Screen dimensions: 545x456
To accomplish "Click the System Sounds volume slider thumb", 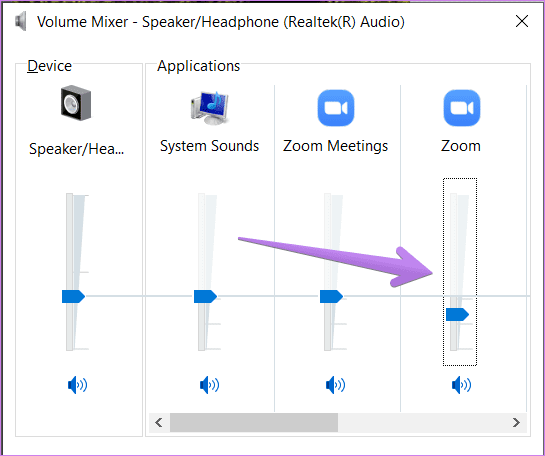I will click(205, 296).
